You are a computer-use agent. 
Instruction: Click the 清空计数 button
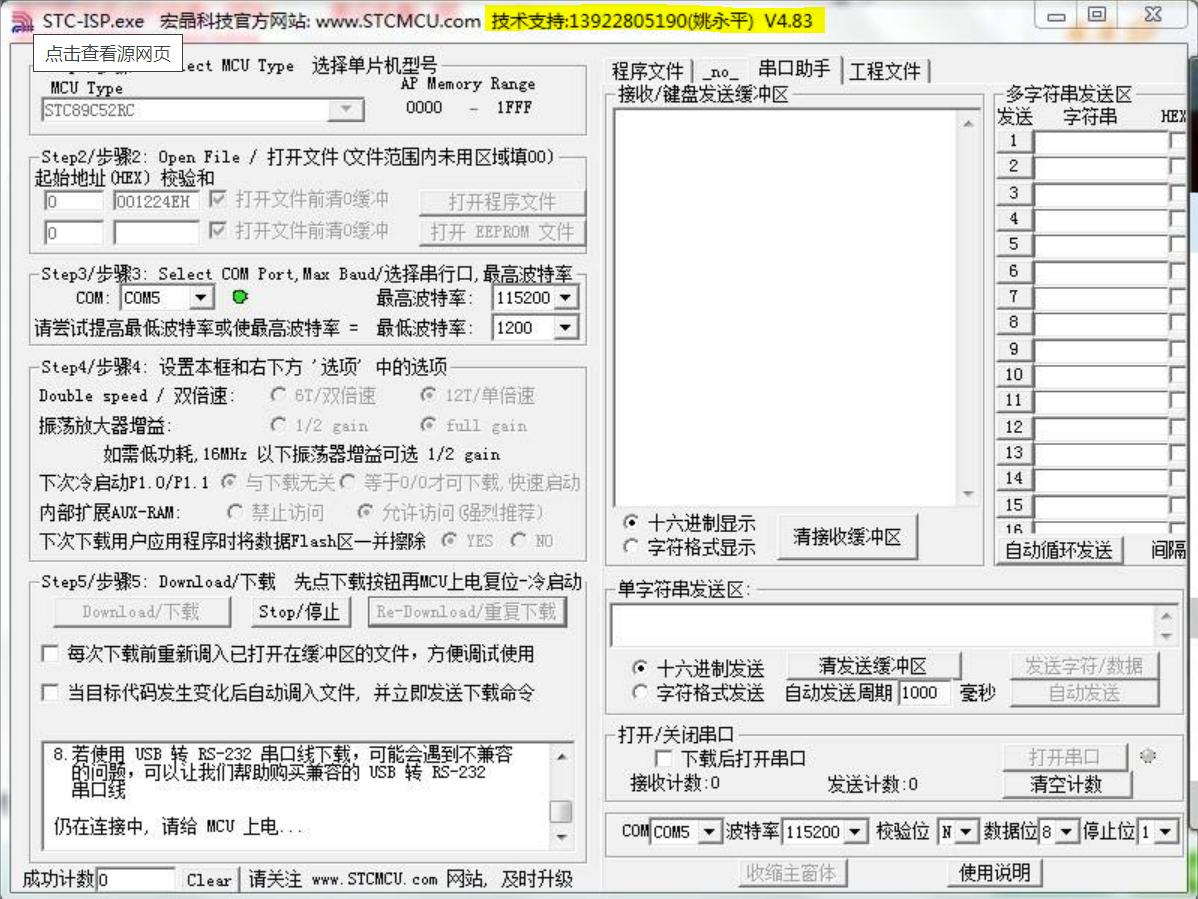point(1066,784)
